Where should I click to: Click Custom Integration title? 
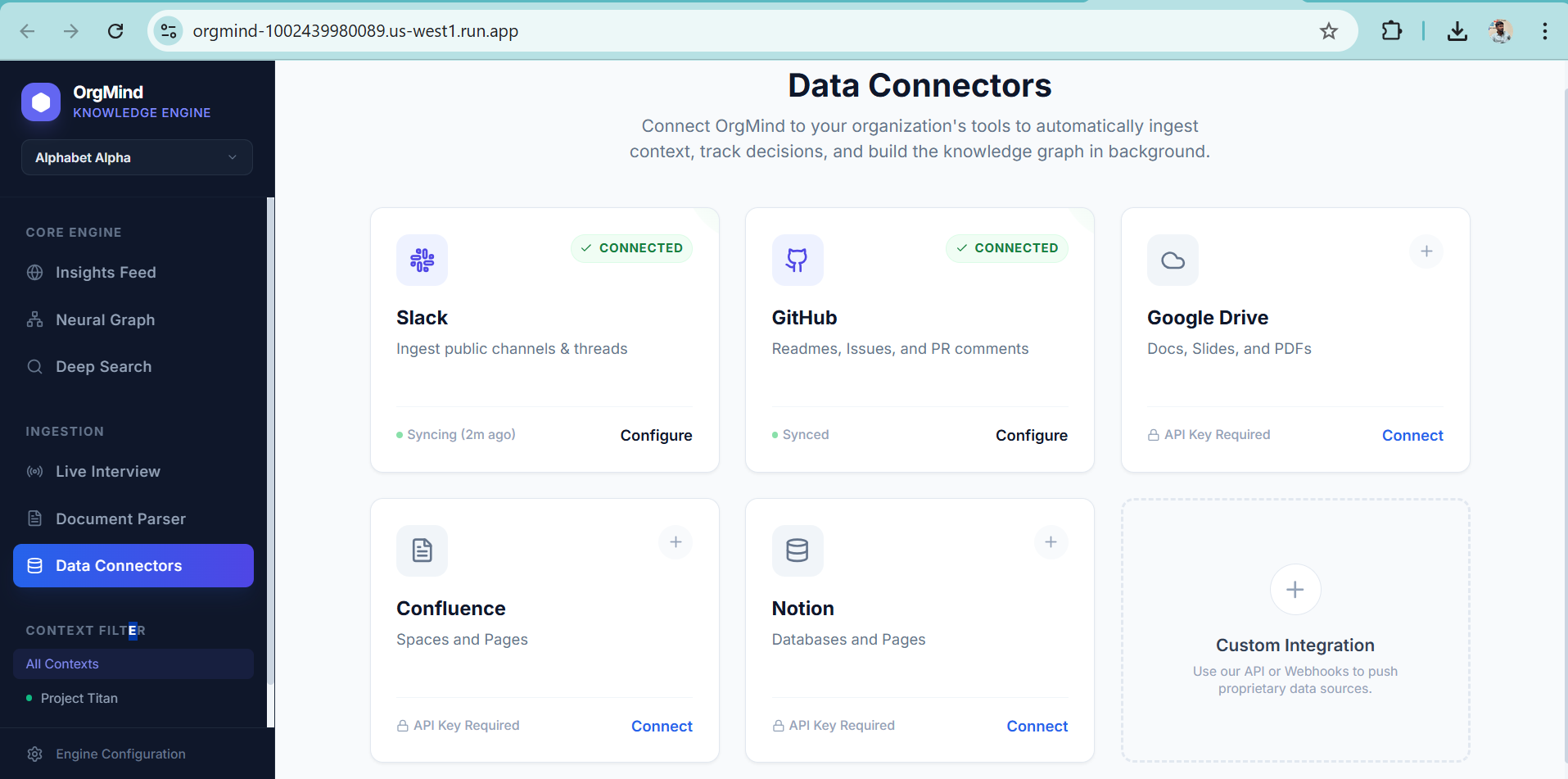[1295, 645]
